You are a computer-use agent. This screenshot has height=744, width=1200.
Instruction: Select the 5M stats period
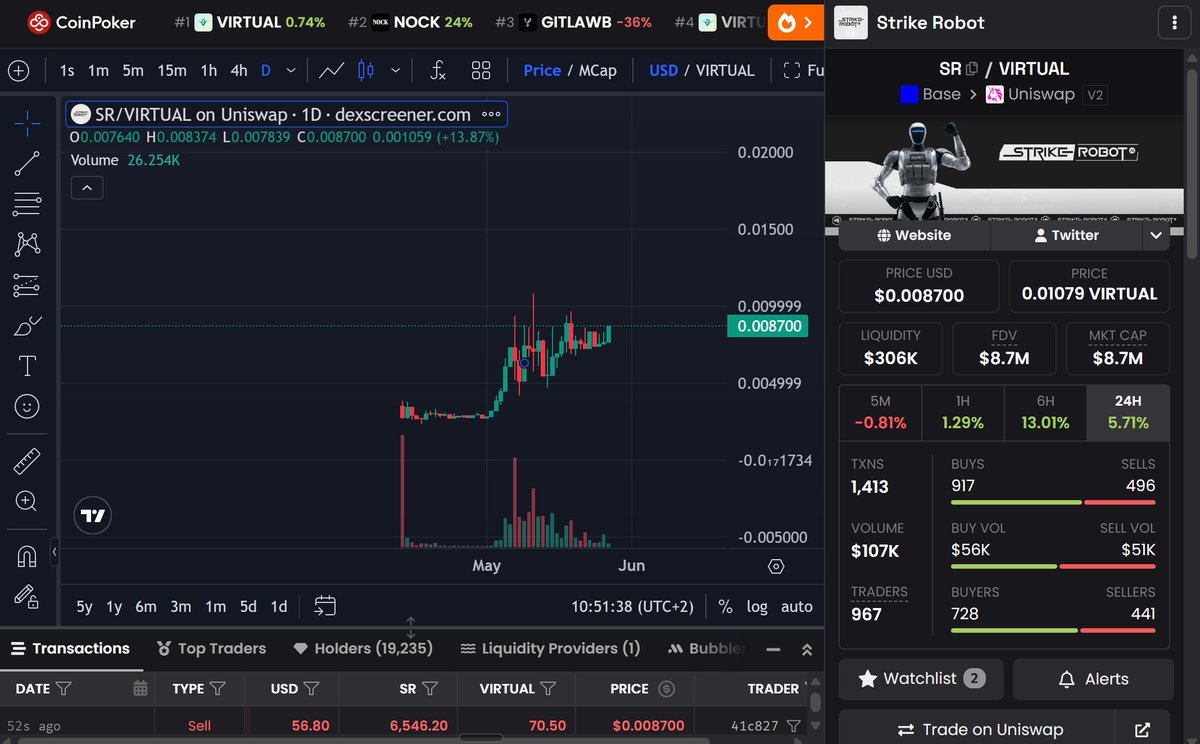880,412
